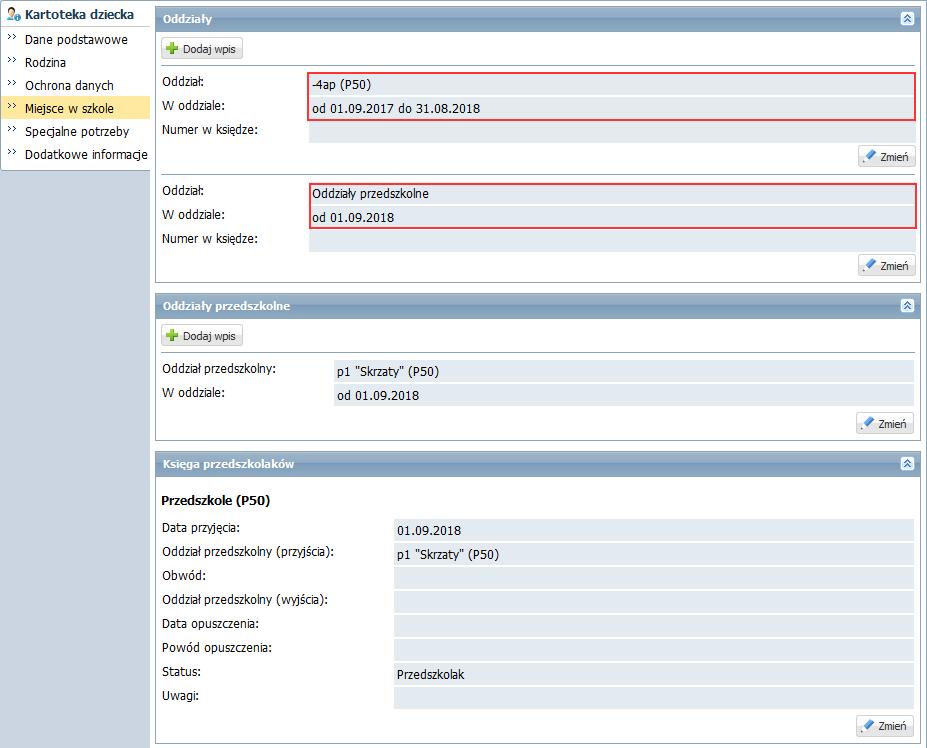Select Miejsce w szkole menu item

click(x=75, y=108)
